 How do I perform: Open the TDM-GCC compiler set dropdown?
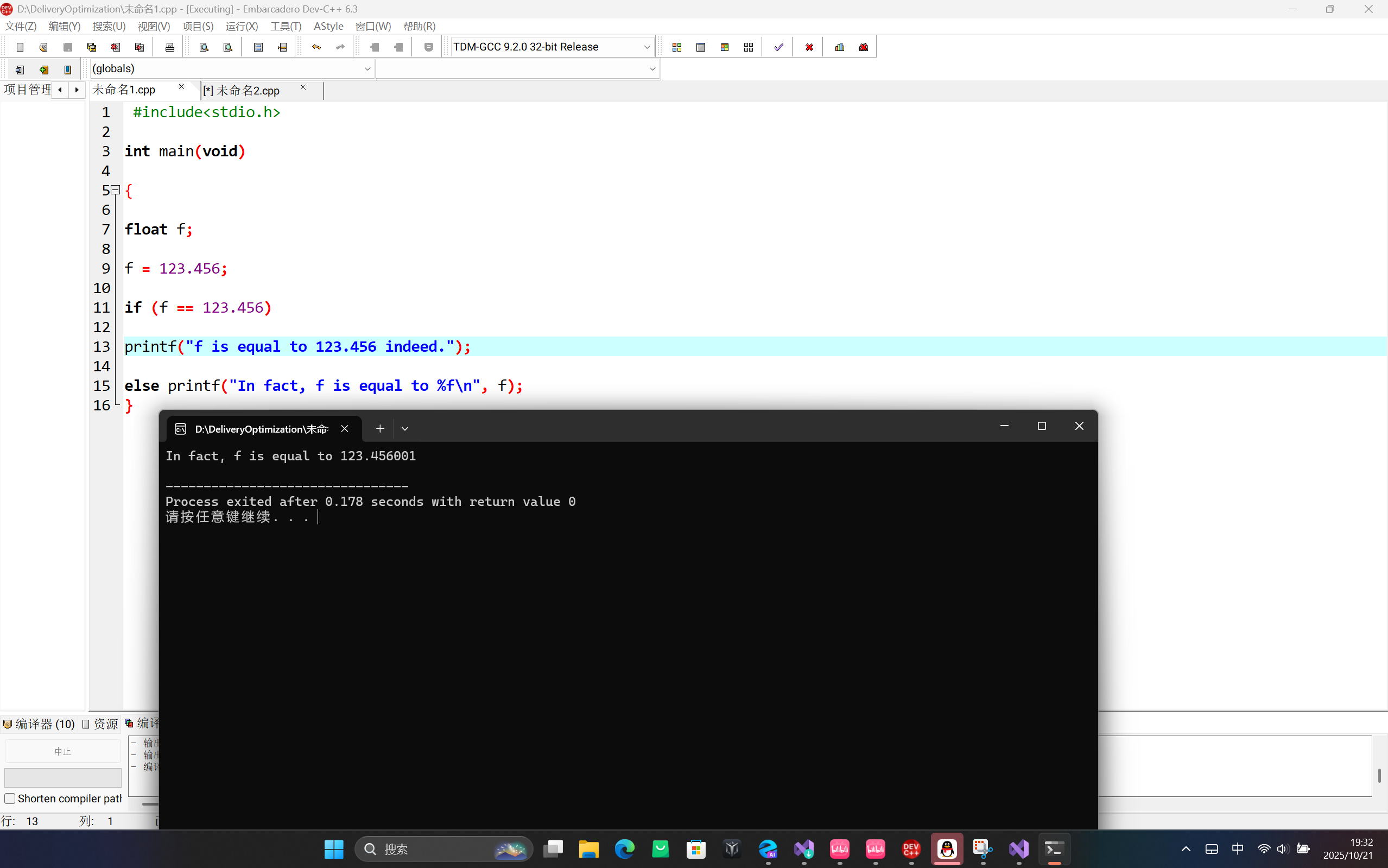coord(647,47)
